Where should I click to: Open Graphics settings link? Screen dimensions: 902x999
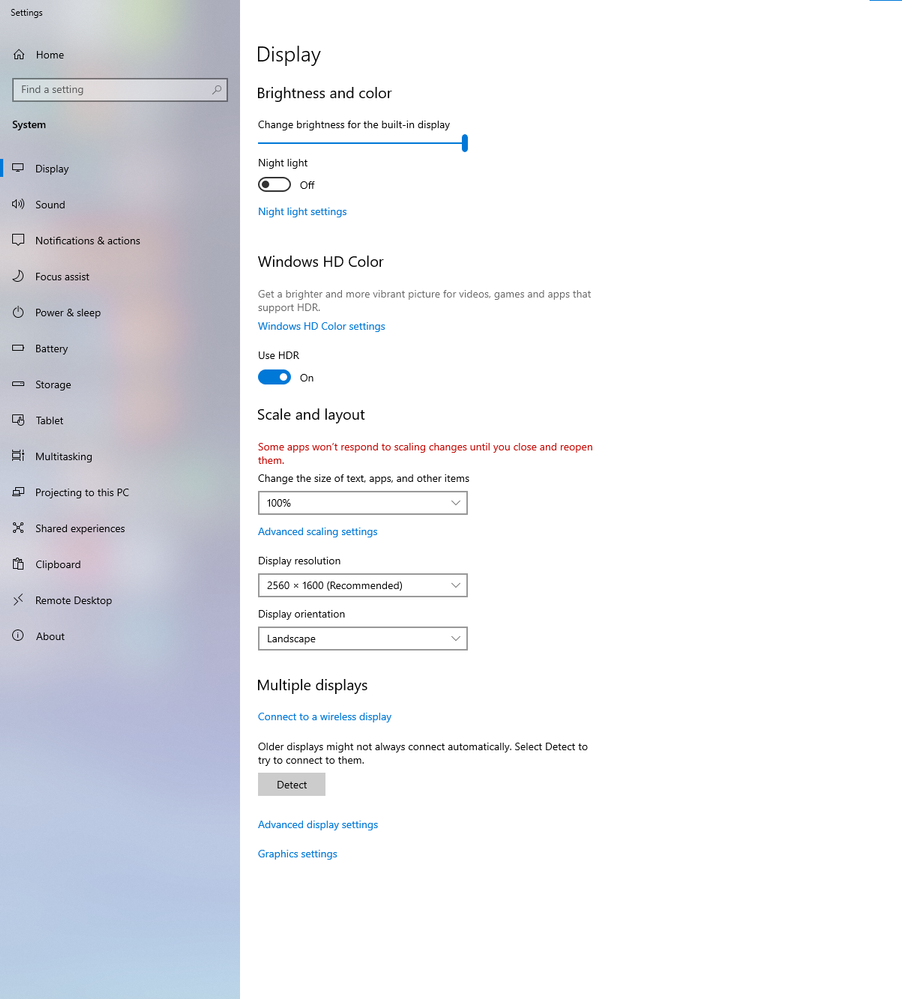pyautogui.click(x=297, y=854)
